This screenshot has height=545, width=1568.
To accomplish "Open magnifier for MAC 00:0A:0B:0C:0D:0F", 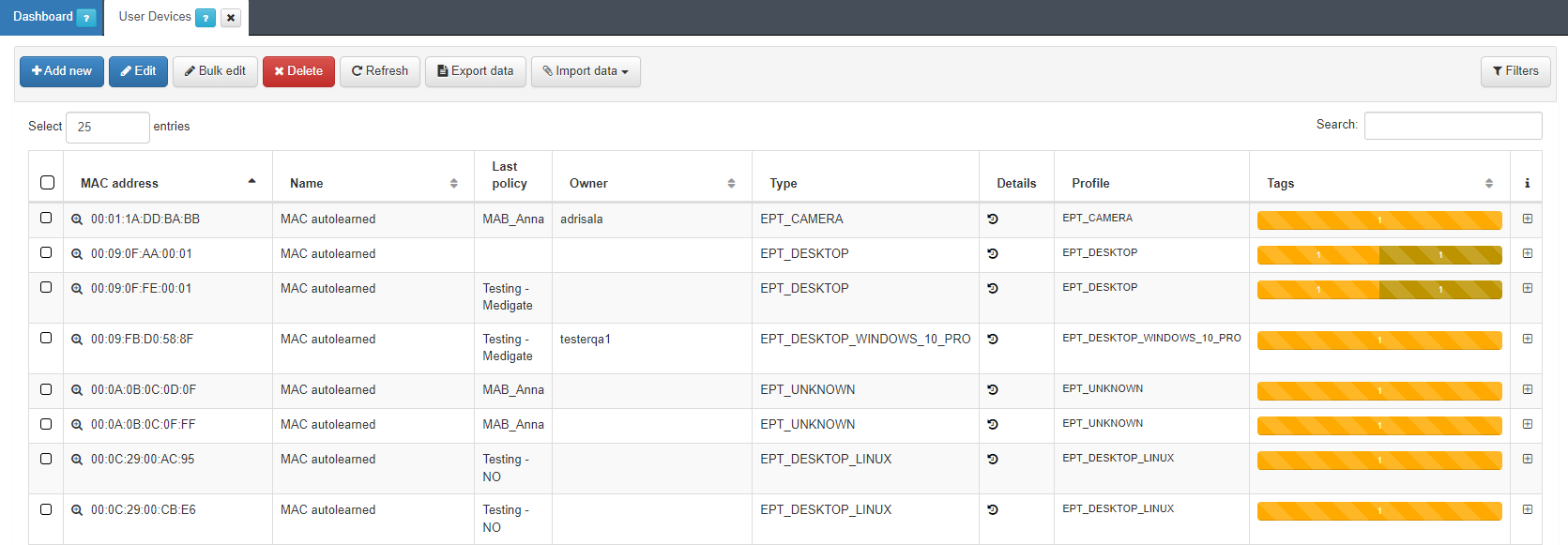I will click(x=77, y=390).
